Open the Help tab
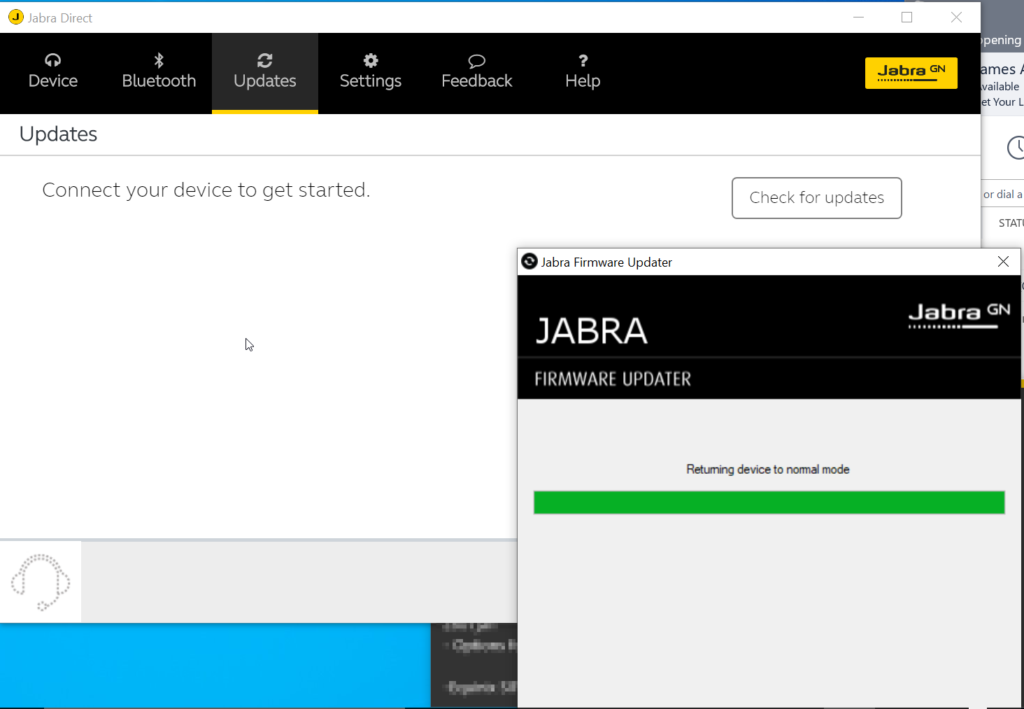 point(583,72)
